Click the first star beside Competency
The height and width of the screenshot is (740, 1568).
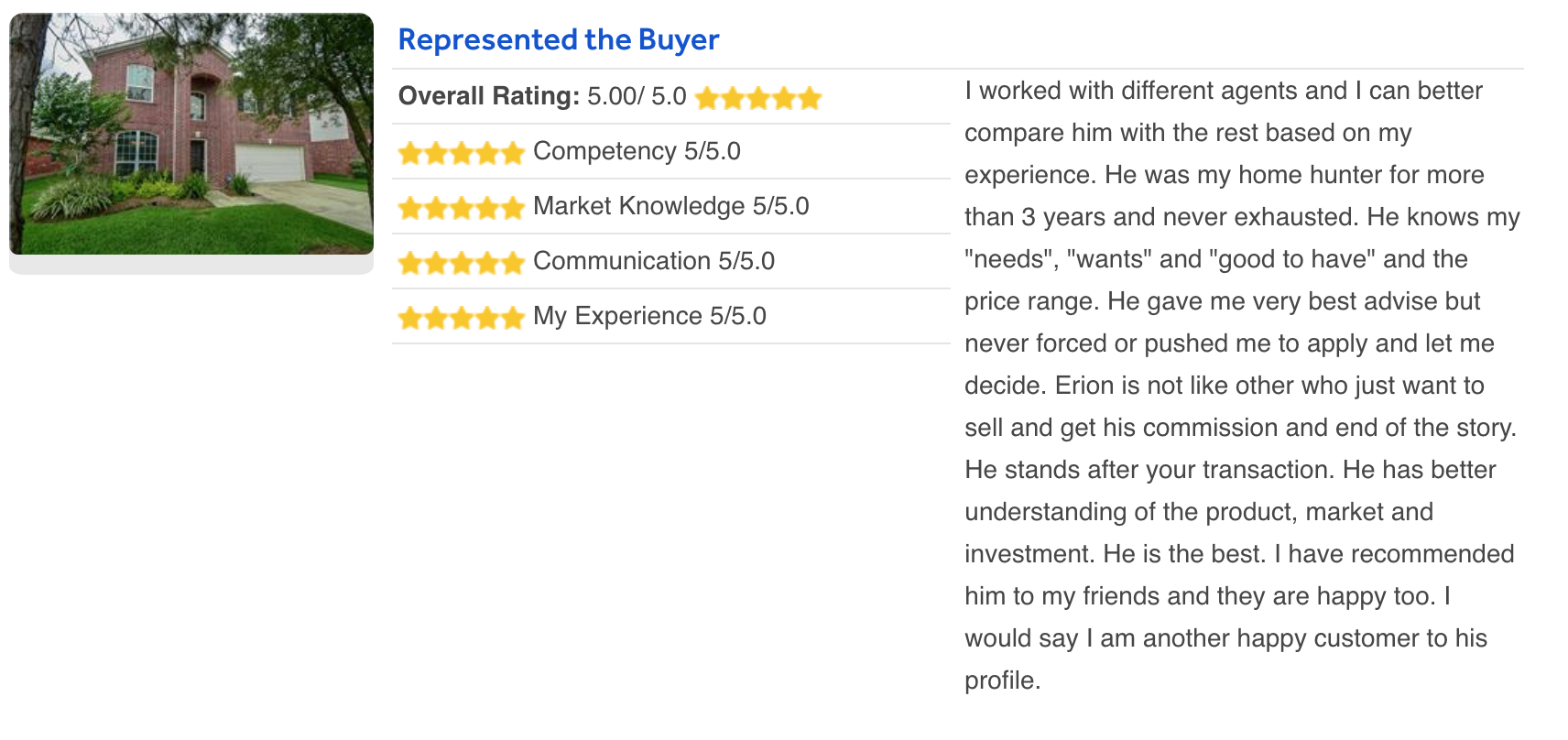410,153
